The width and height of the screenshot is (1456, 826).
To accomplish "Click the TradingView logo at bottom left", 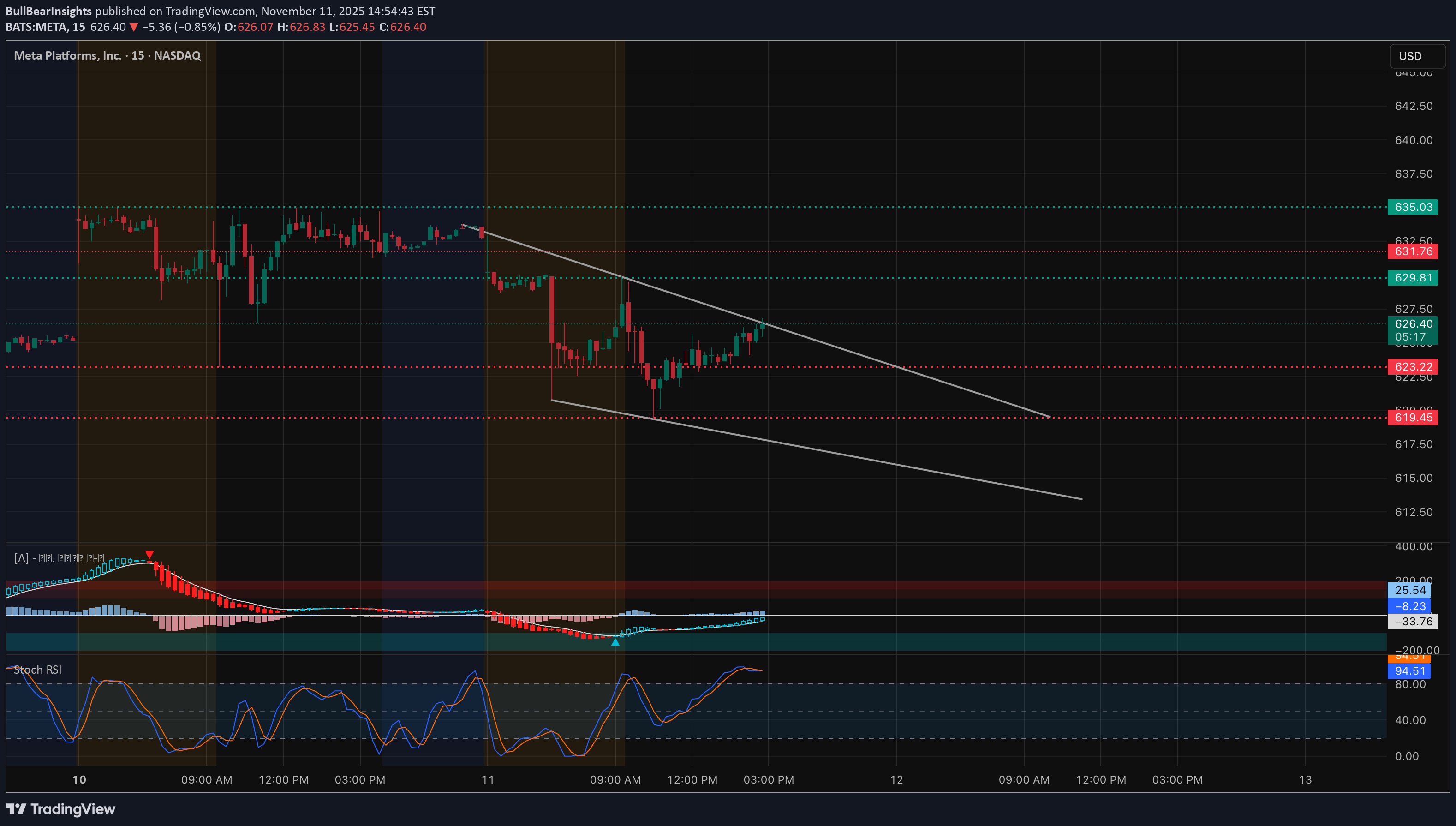I will pos(60,809).
